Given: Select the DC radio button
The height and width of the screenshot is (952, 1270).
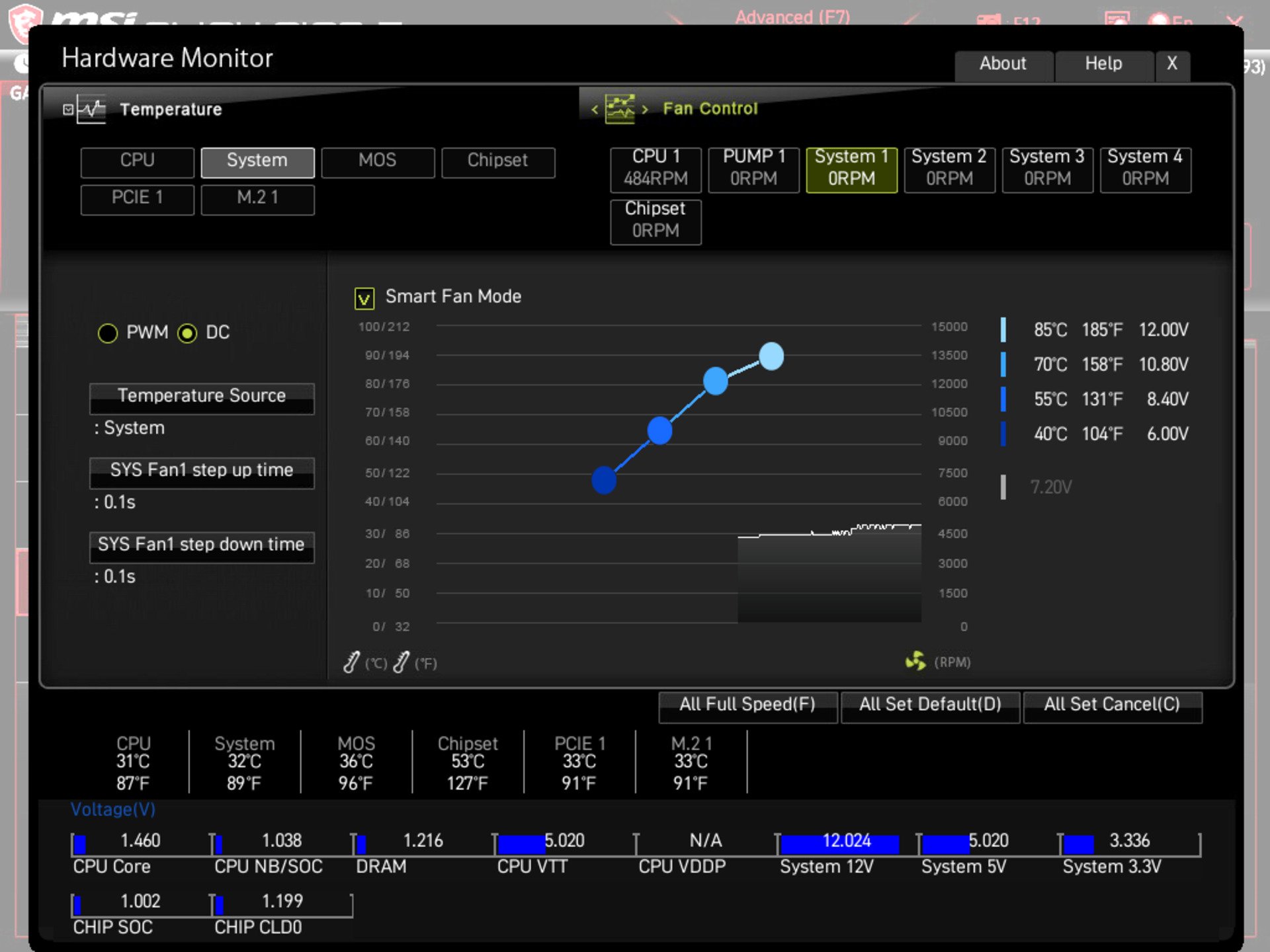Looking at the screenshot, I should [x=187, y=333].
